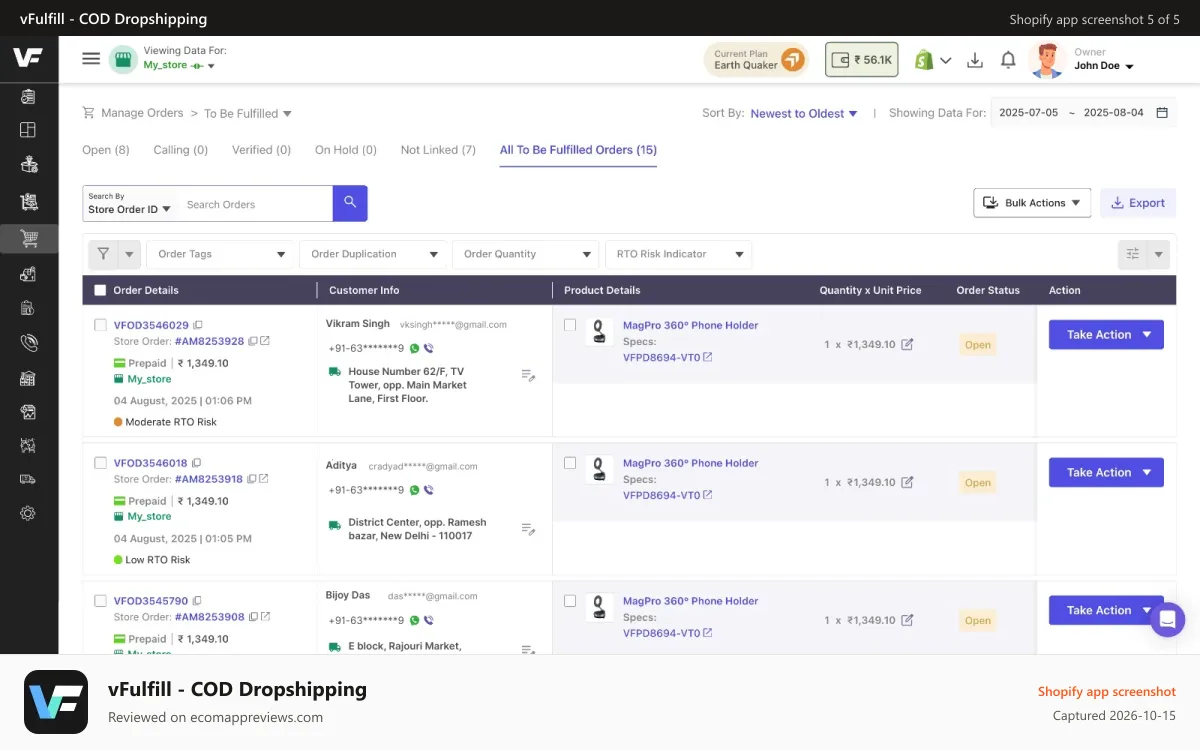Select checkbox for order VFOD3546018

point(100,463)
